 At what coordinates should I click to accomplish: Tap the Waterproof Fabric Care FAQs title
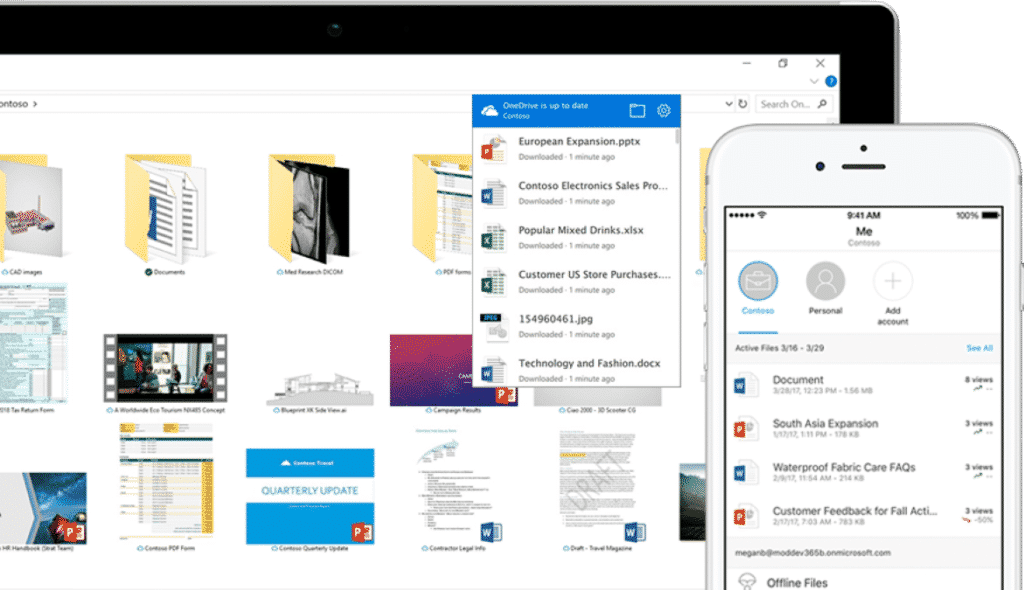tap(844, 467)
